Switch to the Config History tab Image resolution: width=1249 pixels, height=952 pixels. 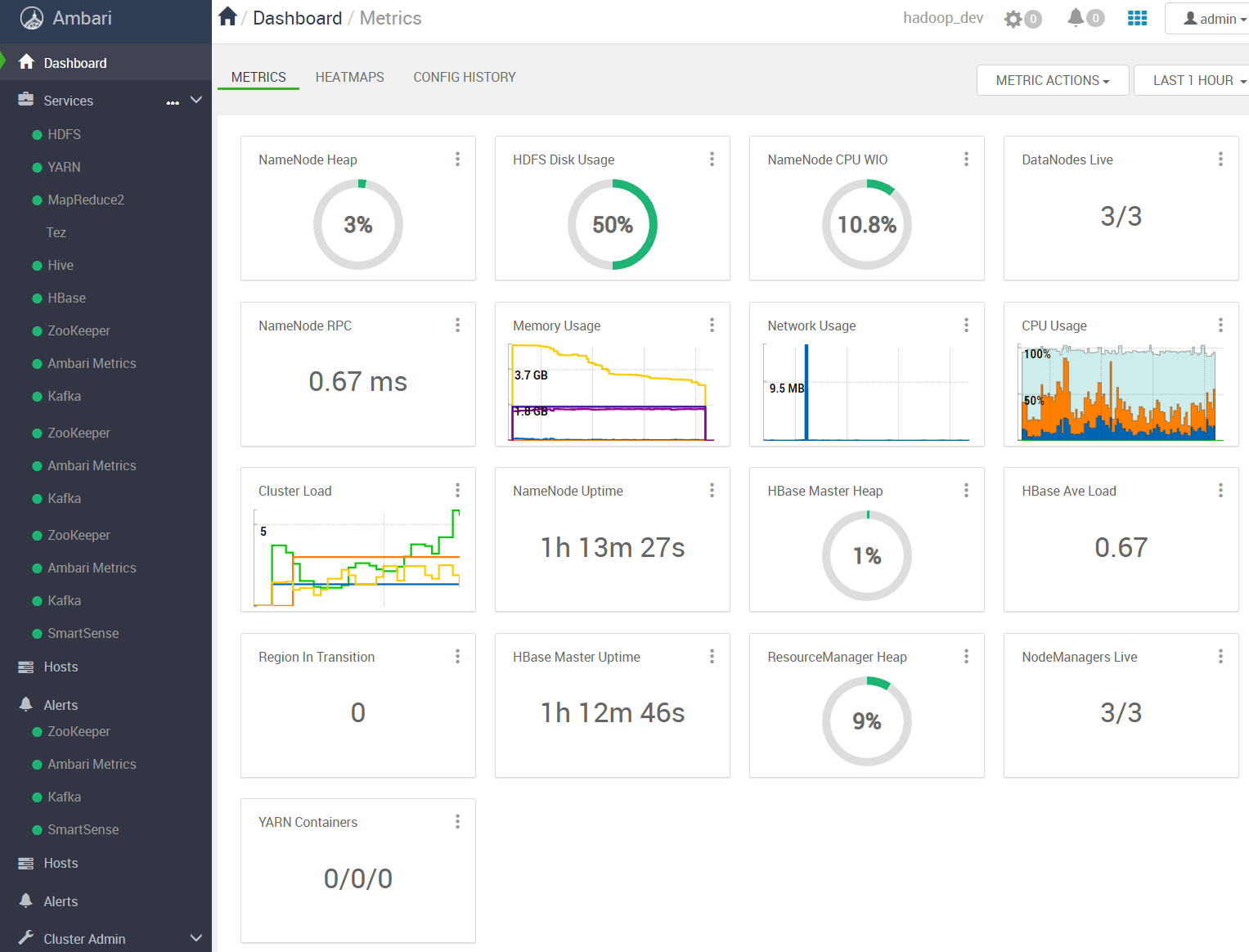pos(465,77)
